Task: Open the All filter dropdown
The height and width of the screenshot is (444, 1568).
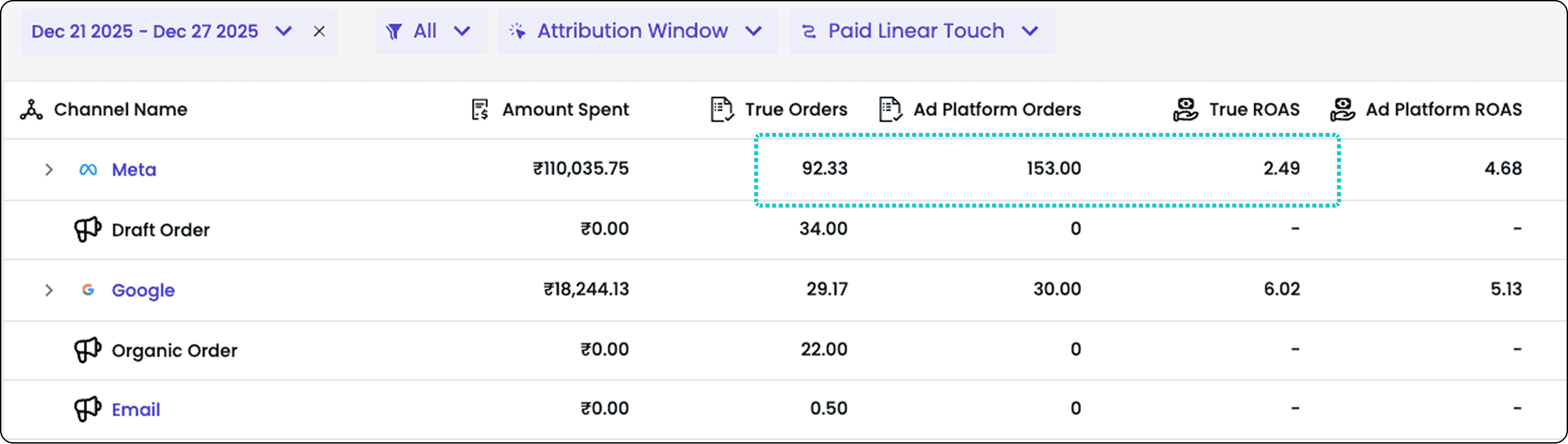Action: 431,31
